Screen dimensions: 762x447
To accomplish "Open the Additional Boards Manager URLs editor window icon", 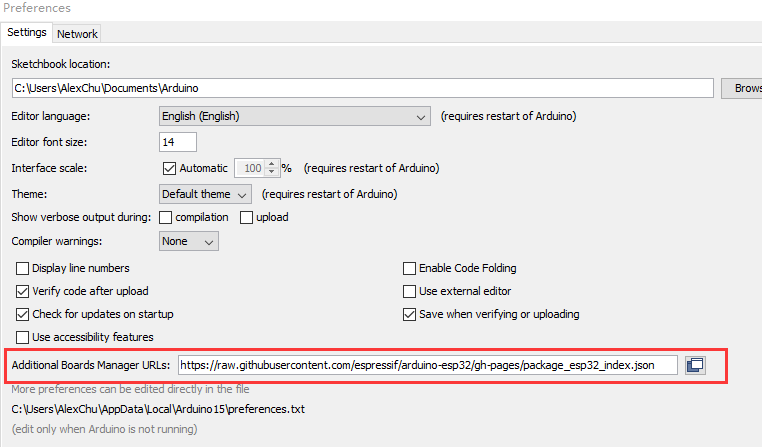I will click(x=695, y=365).
